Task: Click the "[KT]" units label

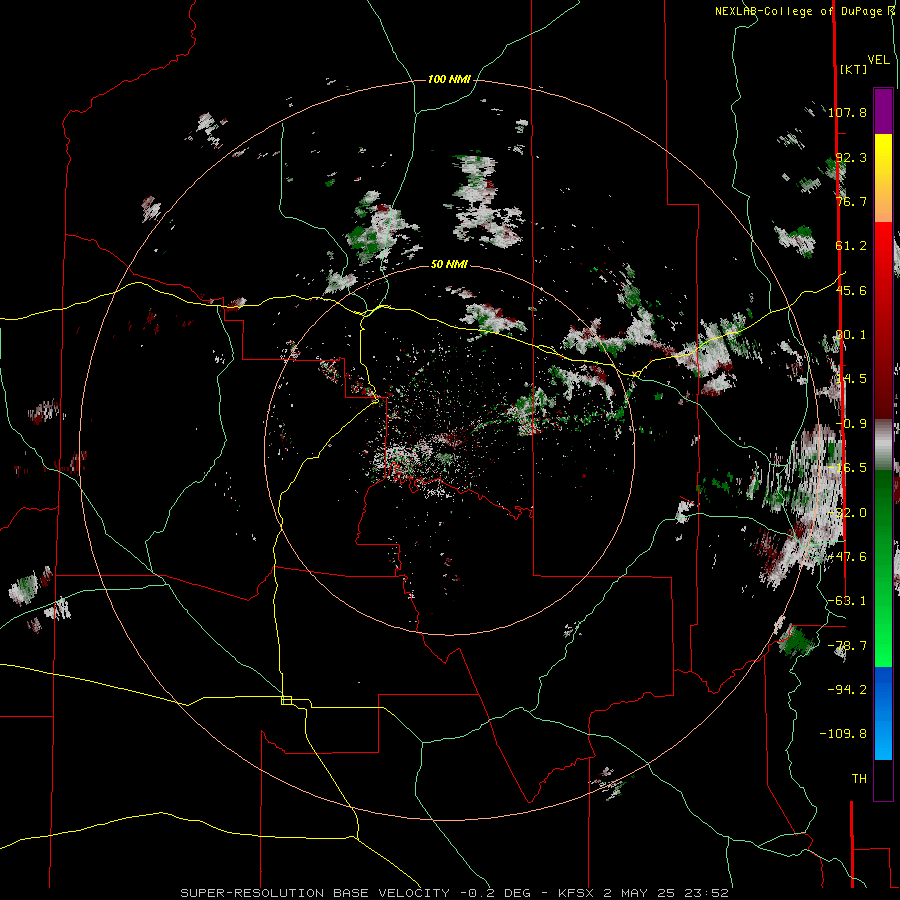Action: pyautogui.click(x=853, y=69)
